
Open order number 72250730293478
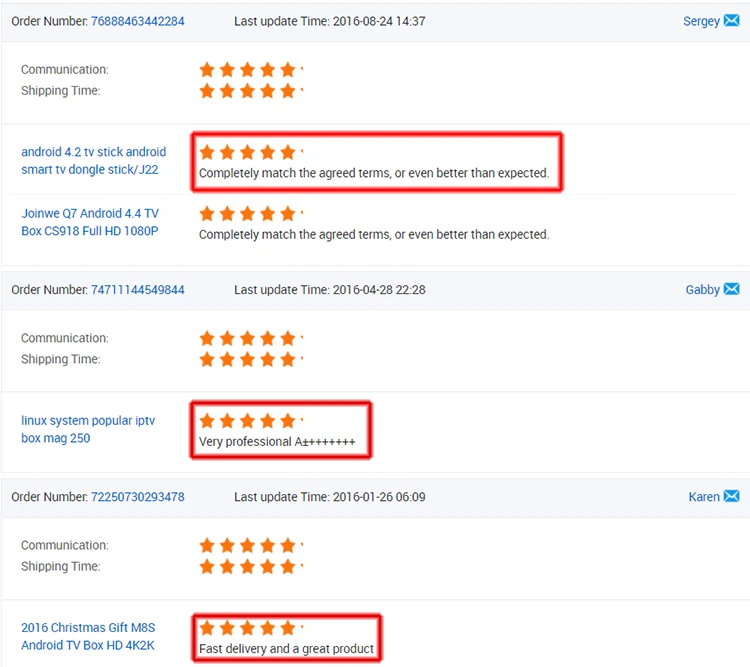137,497
